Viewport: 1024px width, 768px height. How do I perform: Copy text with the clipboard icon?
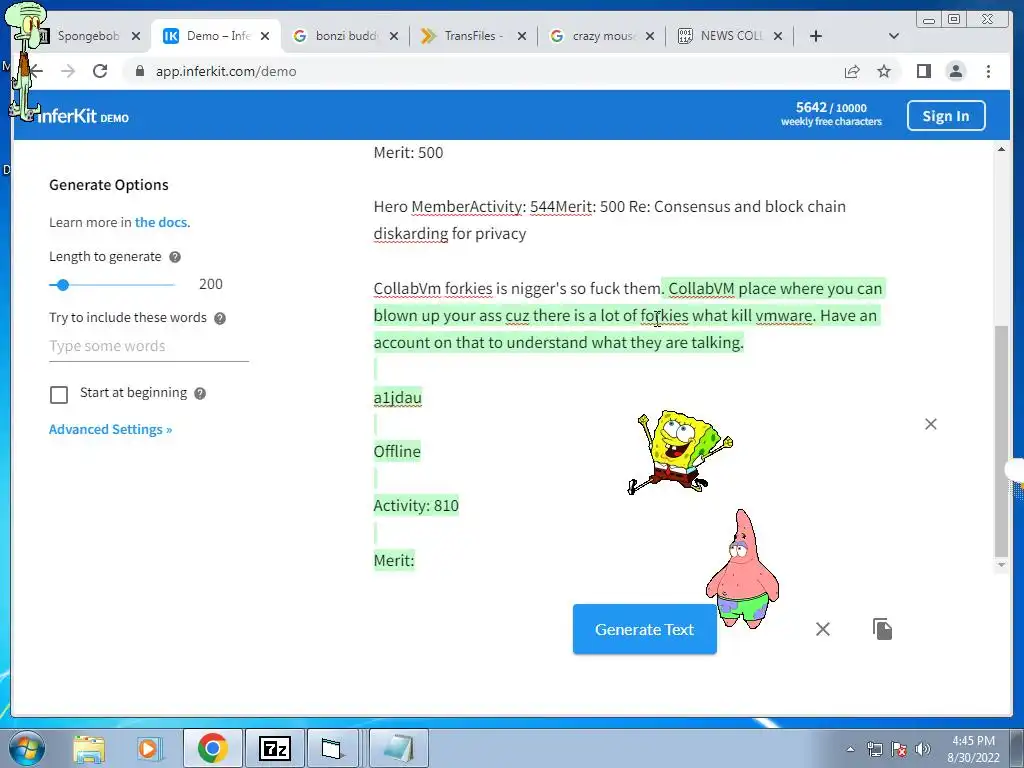[x=882, y=629]
